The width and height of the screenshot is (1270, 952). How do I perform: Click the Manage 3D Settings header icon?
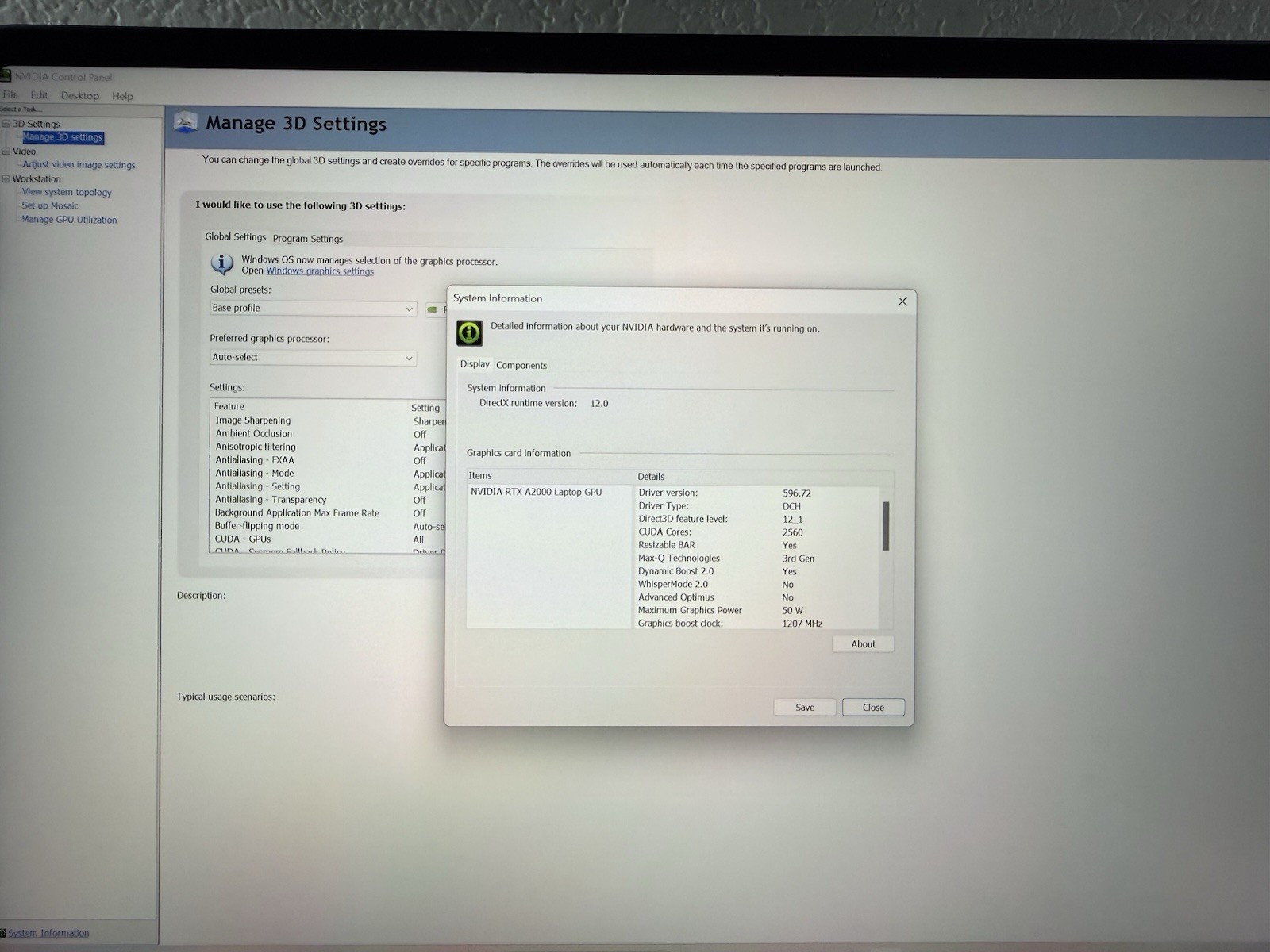click(x=185, y=122)
